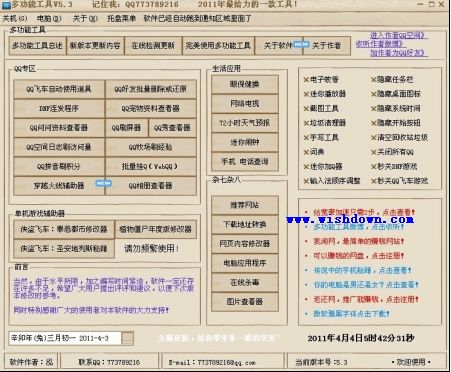Start the 垃圾清理器 cleaner
The width and height of the screenshot is (451, 372).
(x=324, y=123)
